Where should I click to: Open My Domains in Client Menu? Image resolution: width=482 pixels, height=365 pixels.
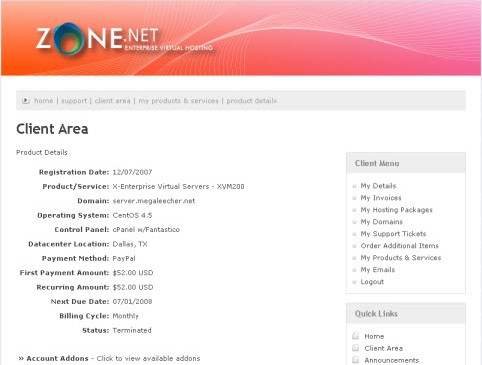click(382, 222)
